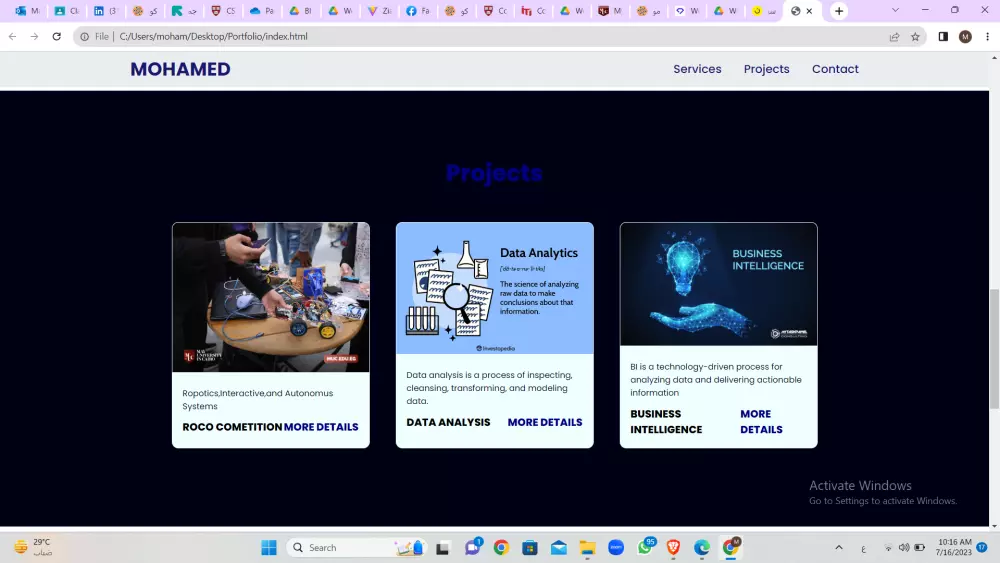Open the volume speaker tray icon
Image resolution: width=1000 pixels, height=563 pixels.
click(x=904, y=547)
